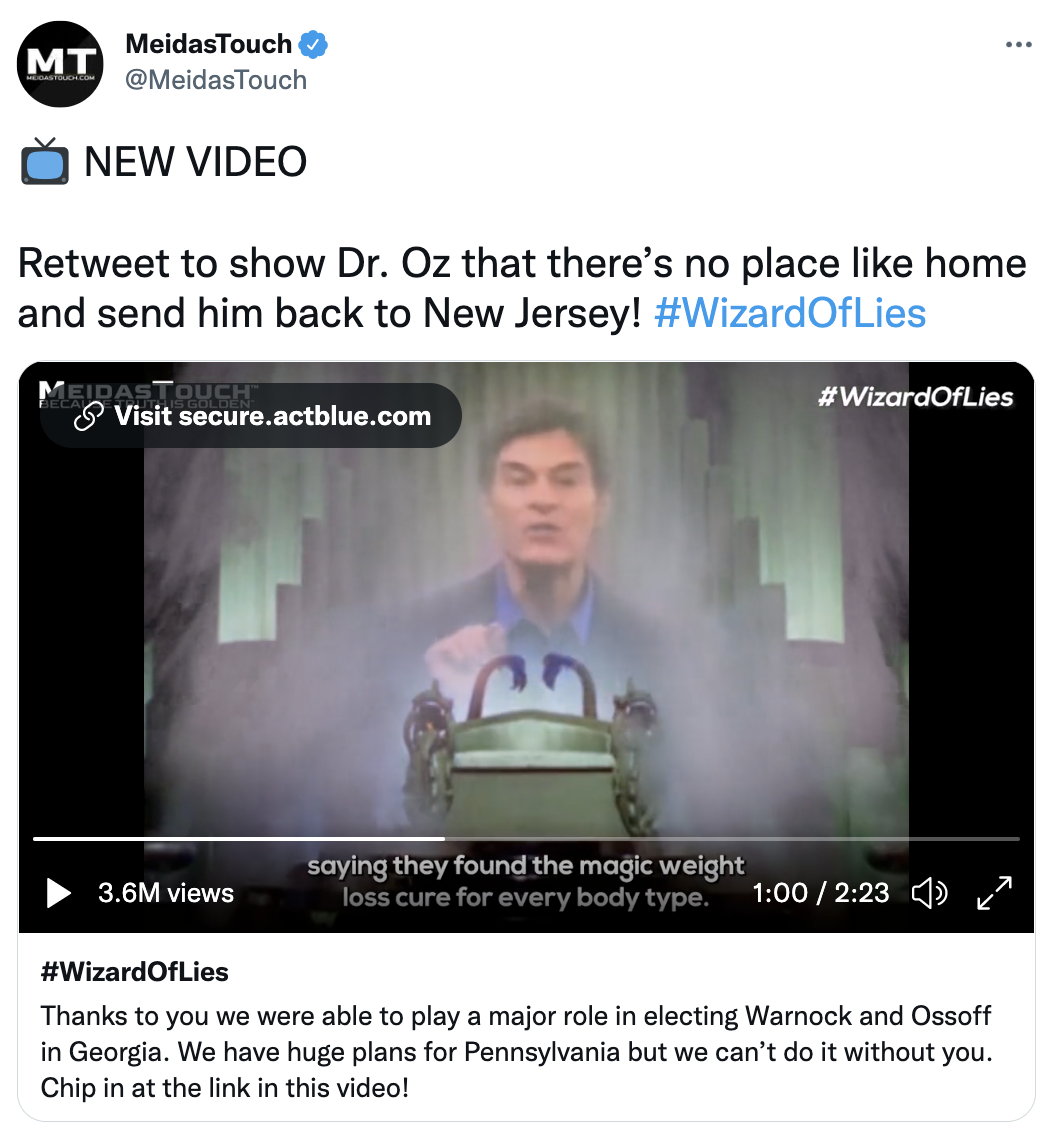Open the @MeidasTouch handle link

click(x=216, y=80)
